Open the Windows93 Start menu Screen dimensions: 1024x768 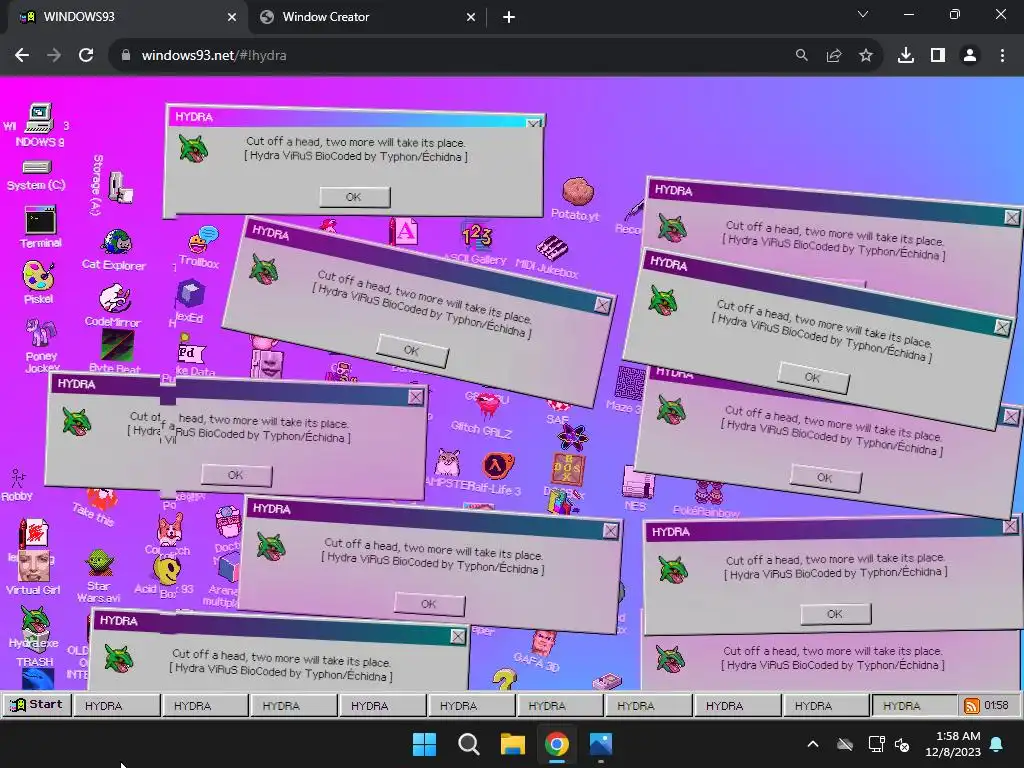click(x=37, y=705)
